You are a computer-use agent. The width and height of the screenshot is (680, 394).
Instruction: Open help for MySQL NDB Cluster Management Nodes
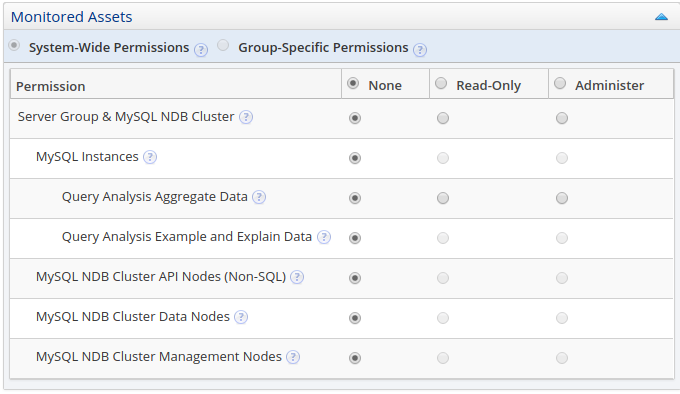(293, 357)
